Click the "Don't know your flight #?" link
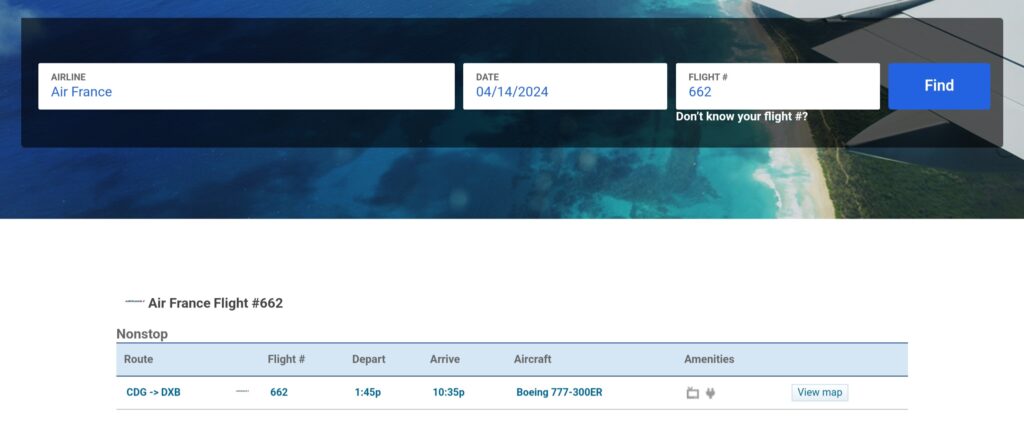This screenshot has width=1024, height=432. click(x=741, y=117)
